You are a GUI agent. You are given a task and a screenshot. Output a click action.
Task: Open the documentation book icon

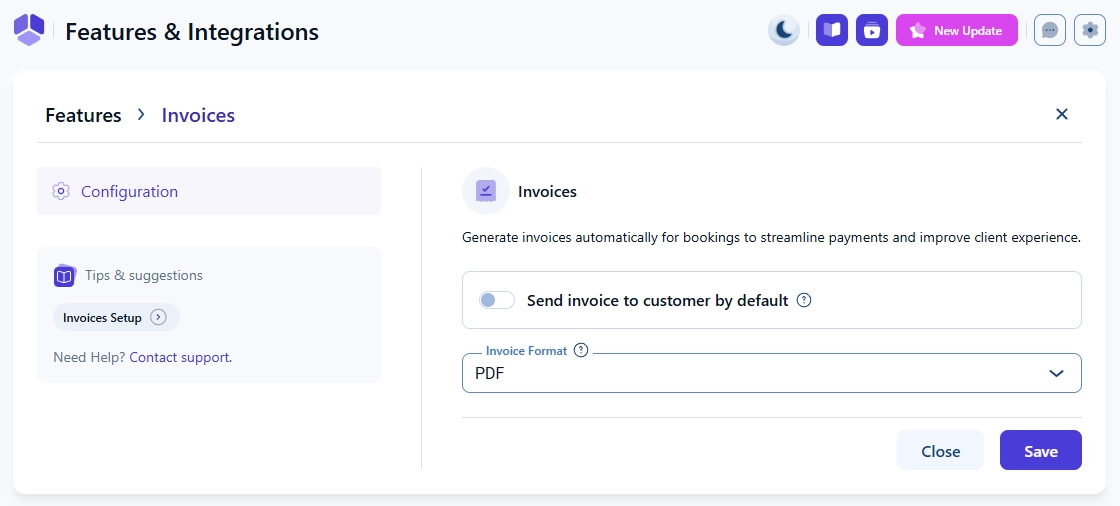[832, 30]
